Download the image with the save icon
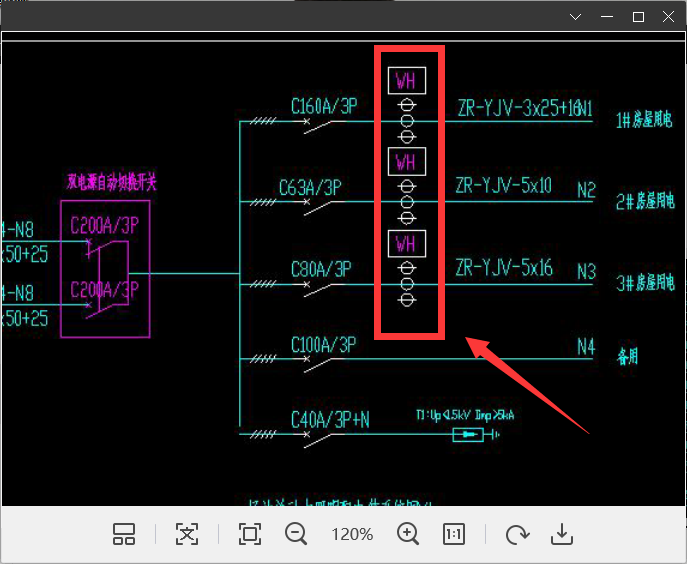The height and width of the screenshot is (564, 687). point(562,534)
